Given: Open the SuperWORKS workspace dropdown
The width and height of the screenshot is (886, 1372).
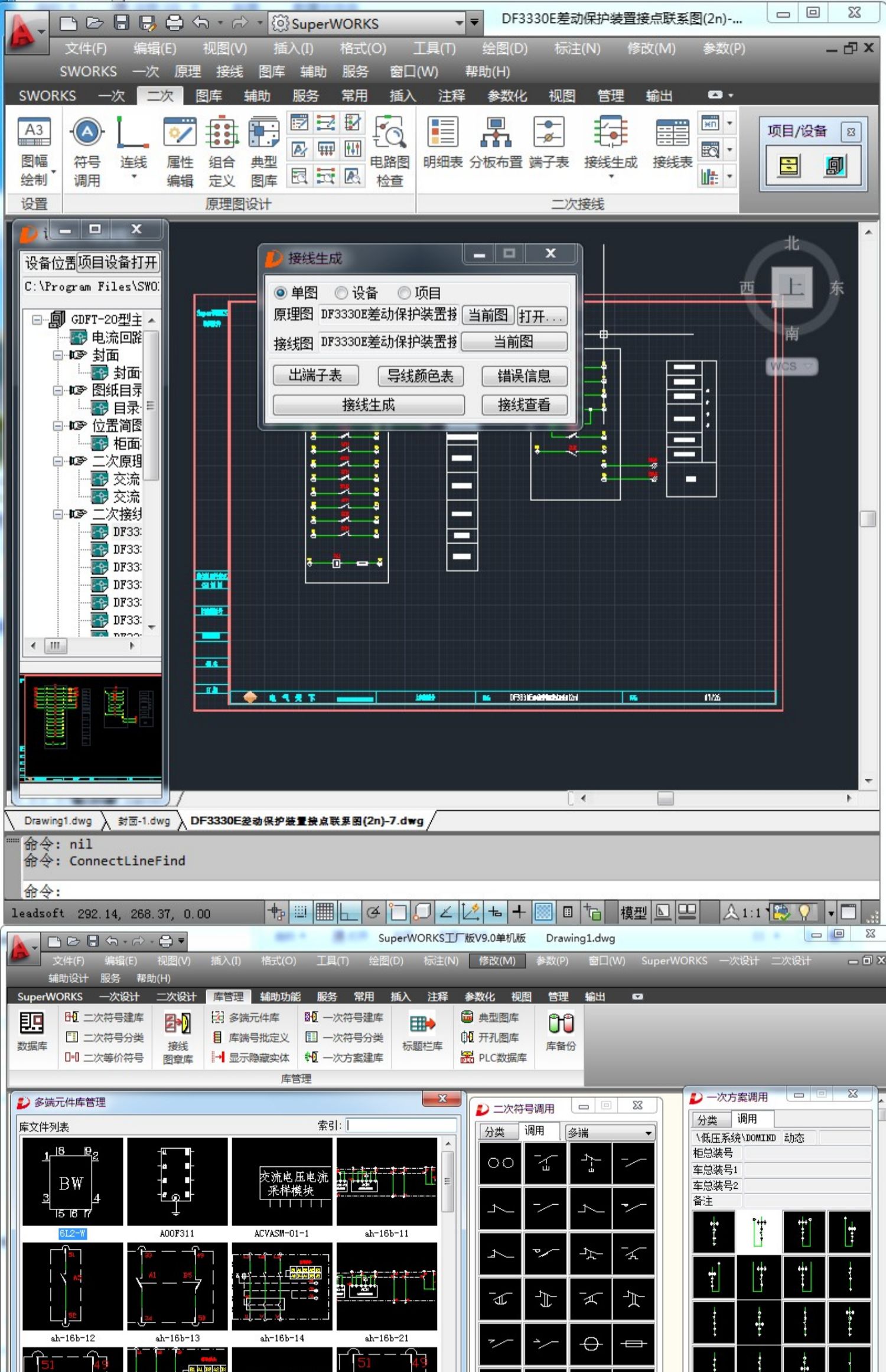Looking at the screenshot, I should pos(459,24).
